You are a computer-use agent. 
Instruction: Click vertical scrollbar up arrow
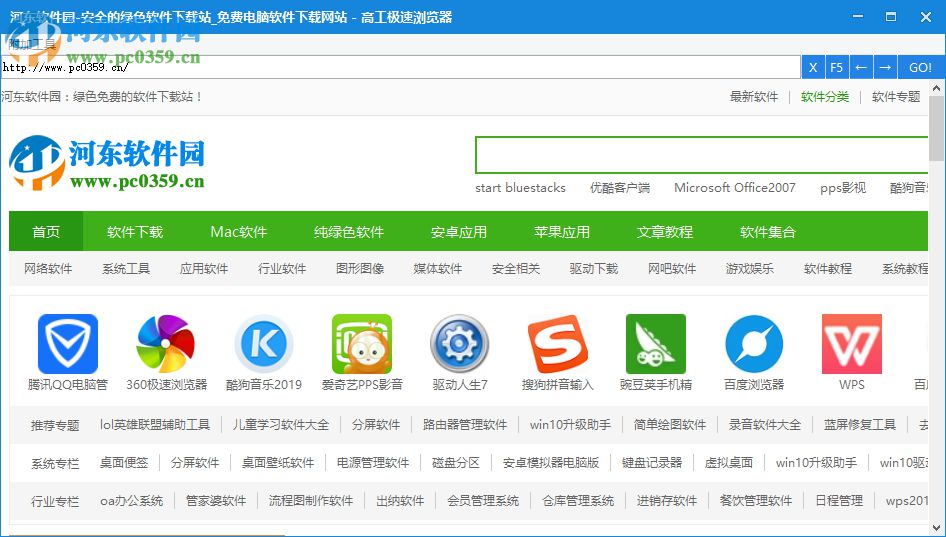[x=936, y=88]
